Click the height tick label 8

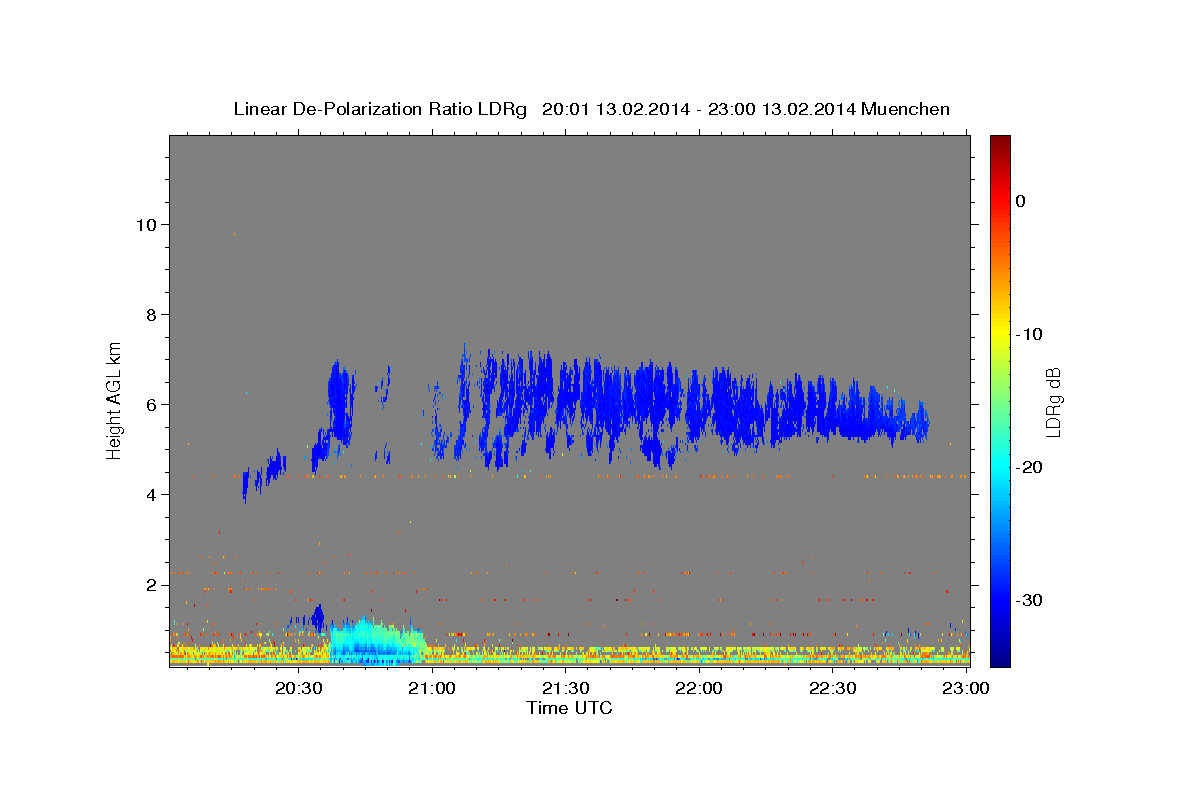pyautogui.click(x=152, y=315)
